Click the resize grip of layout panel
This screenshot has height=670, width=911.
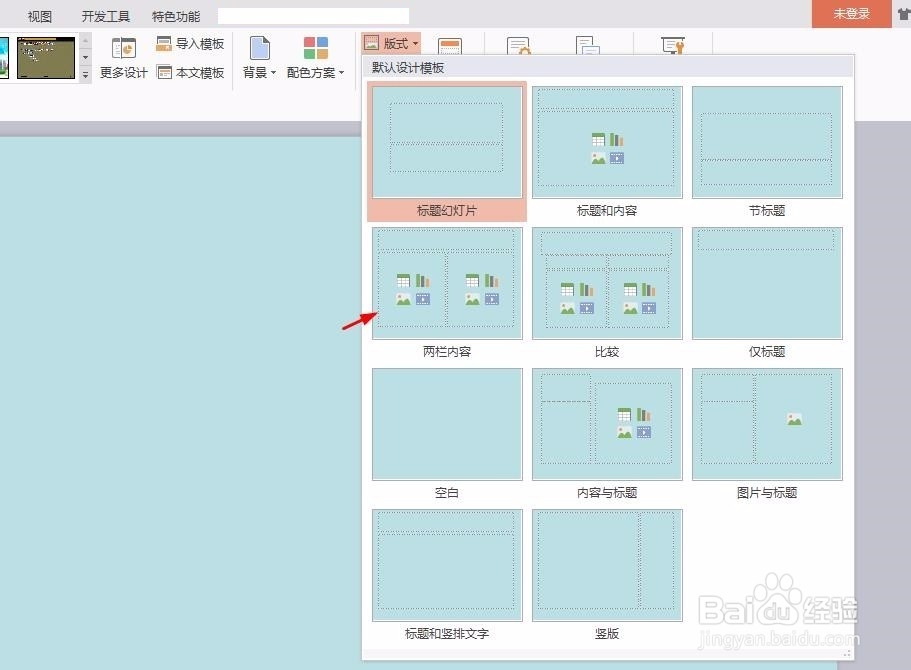(847, 654)
